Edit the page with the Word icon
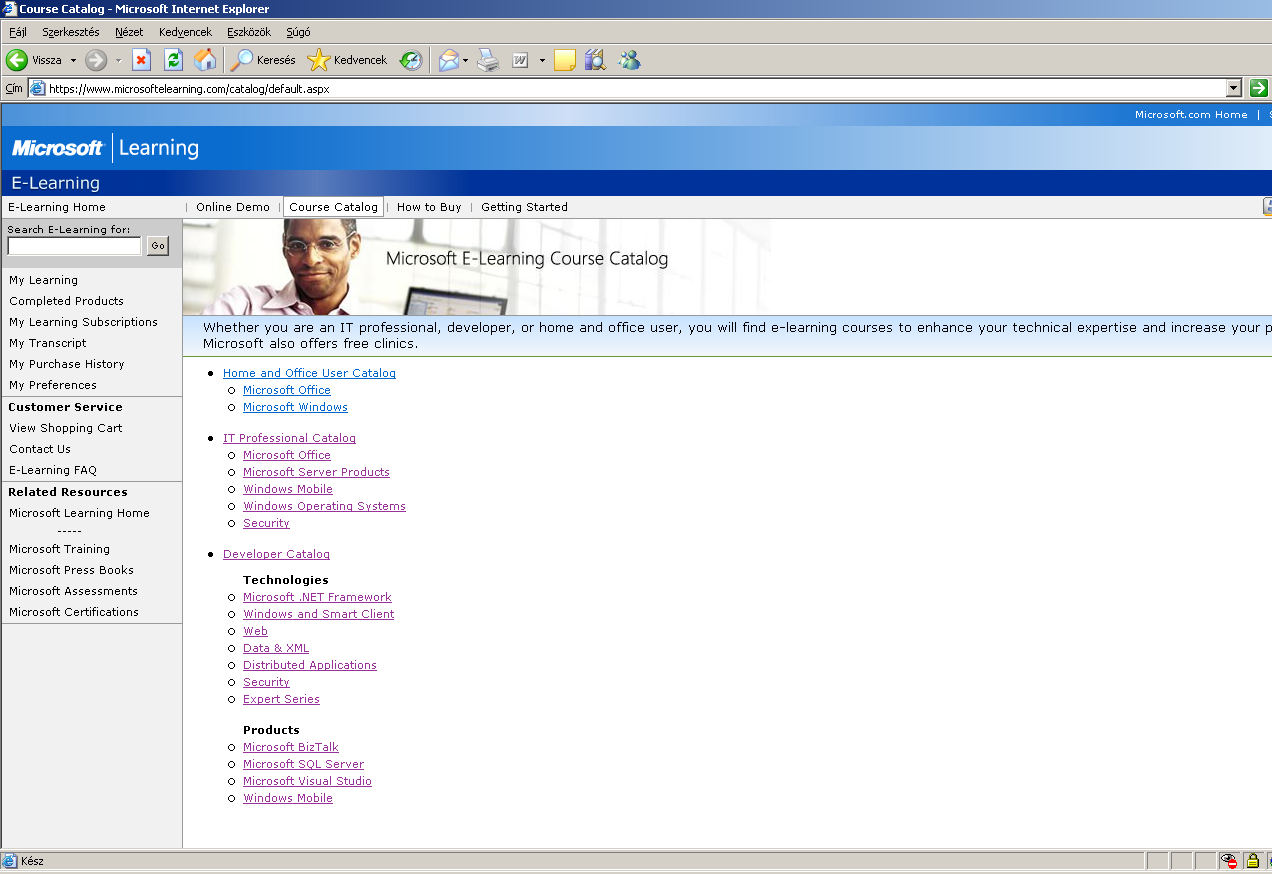Image resolution: width=1272 pixels, height=874 pixels. click(520, 60)
